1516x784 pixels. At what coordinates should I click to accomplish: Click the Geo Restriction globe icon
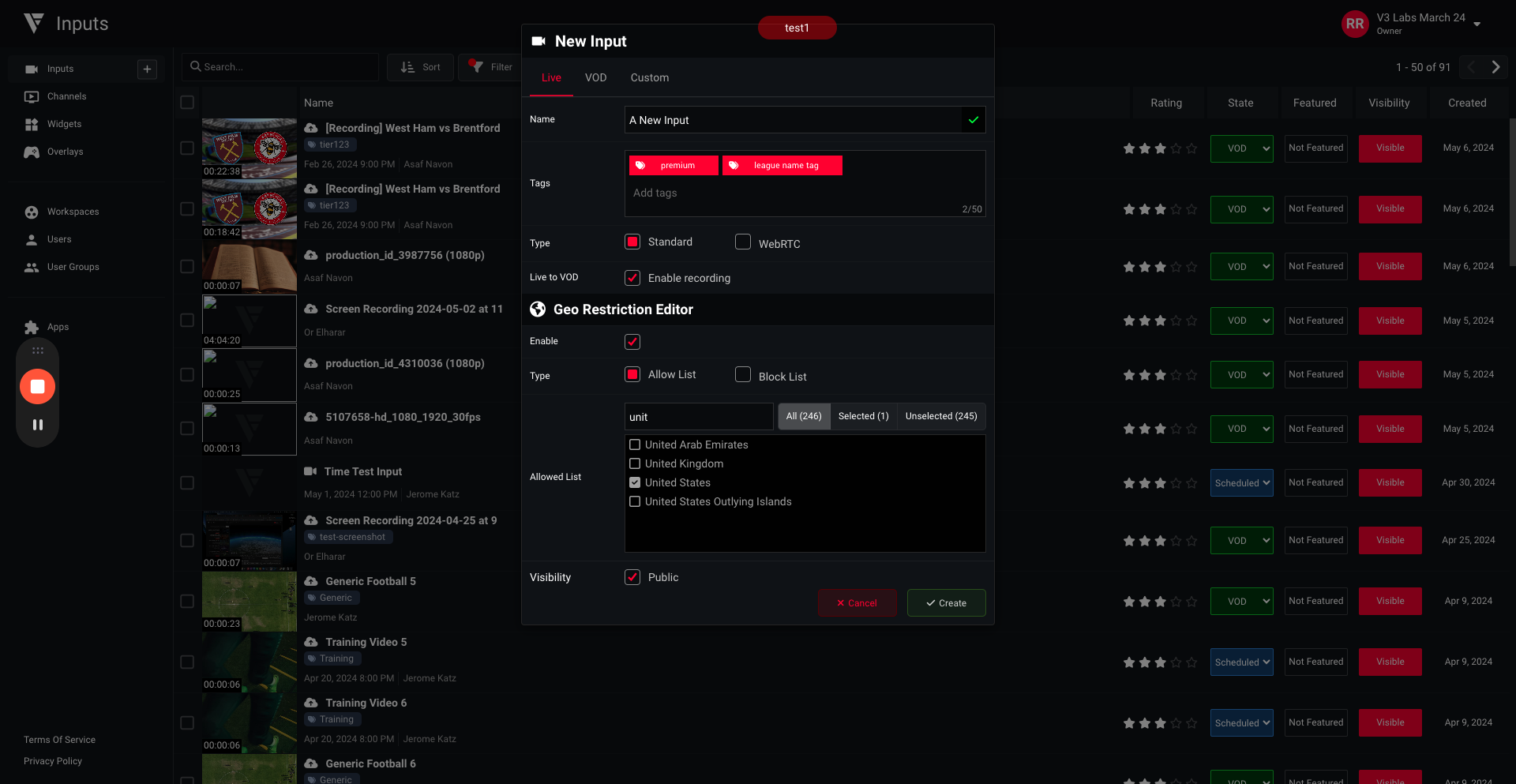[x=538, y=309]
